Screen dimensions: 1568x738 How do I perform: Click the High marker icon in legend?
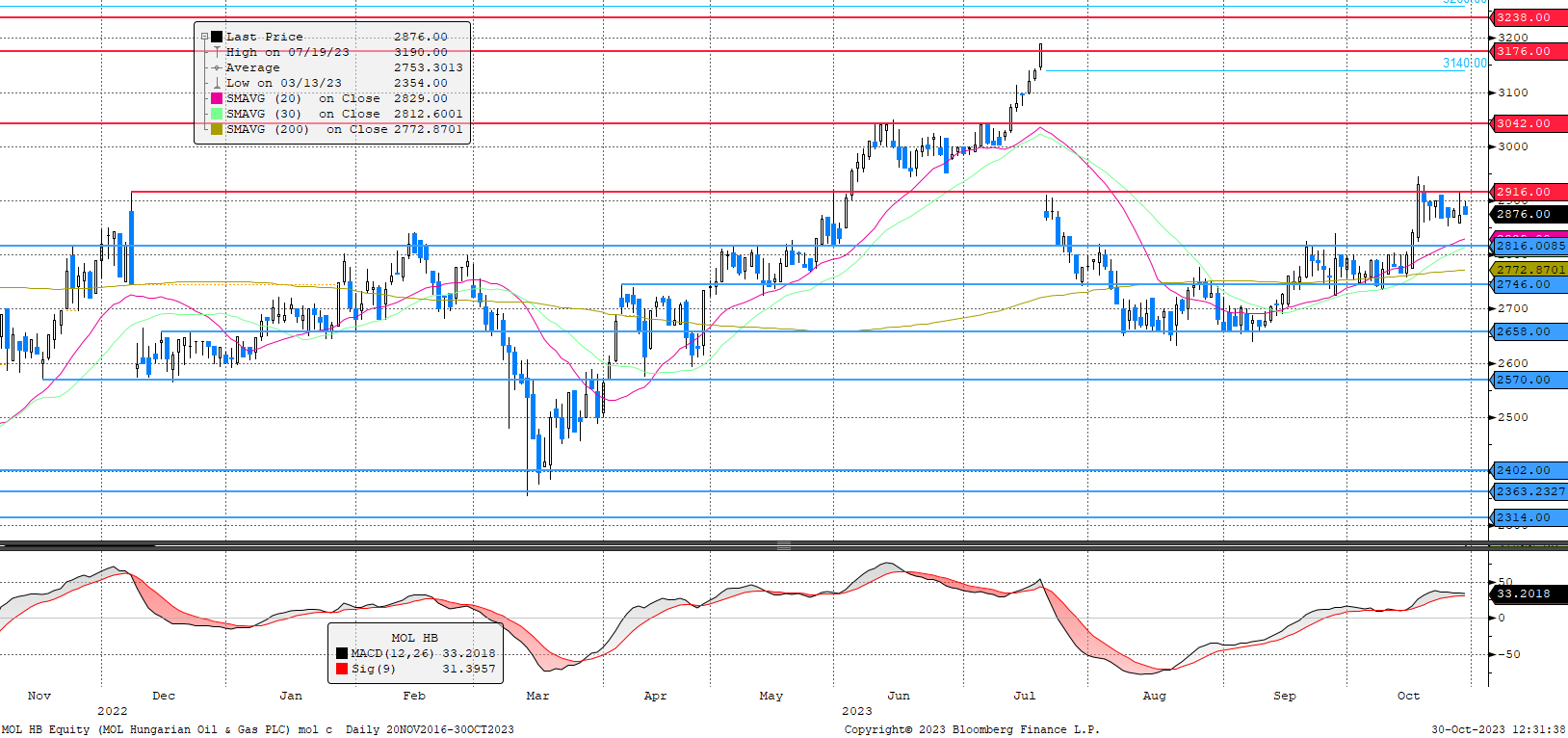click(217, 52)
